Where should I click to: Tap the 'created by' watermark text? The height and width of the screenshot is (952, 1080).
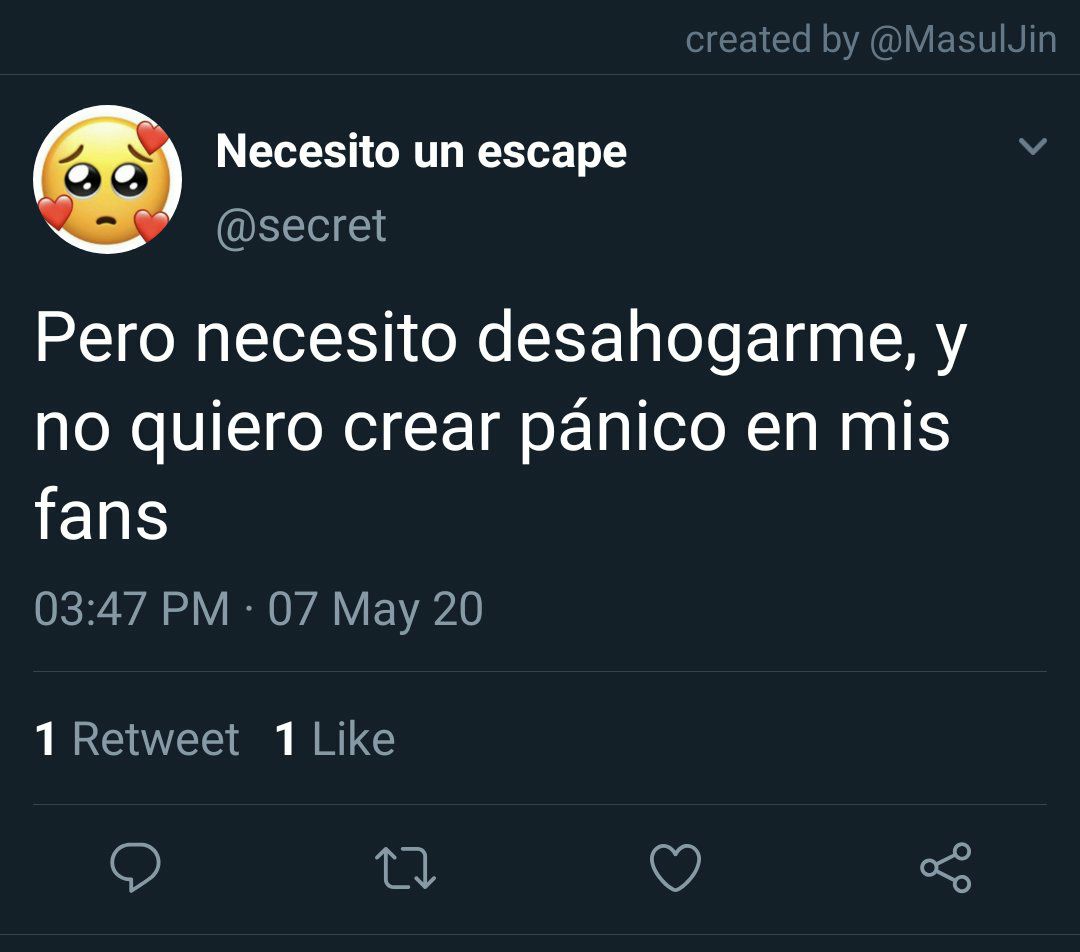772,39
